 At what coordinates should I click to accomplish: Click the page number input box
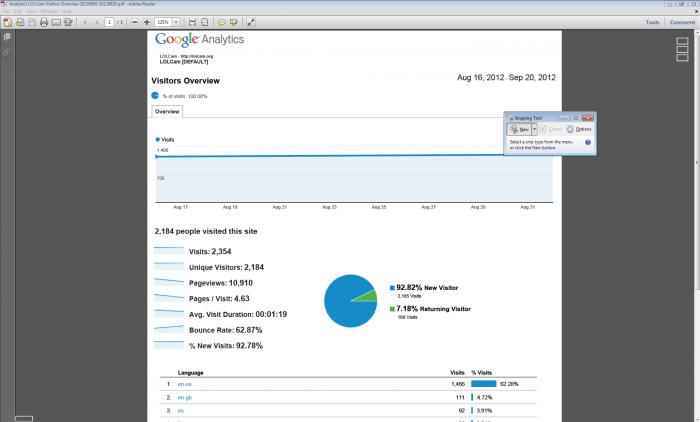pos(109,22)
